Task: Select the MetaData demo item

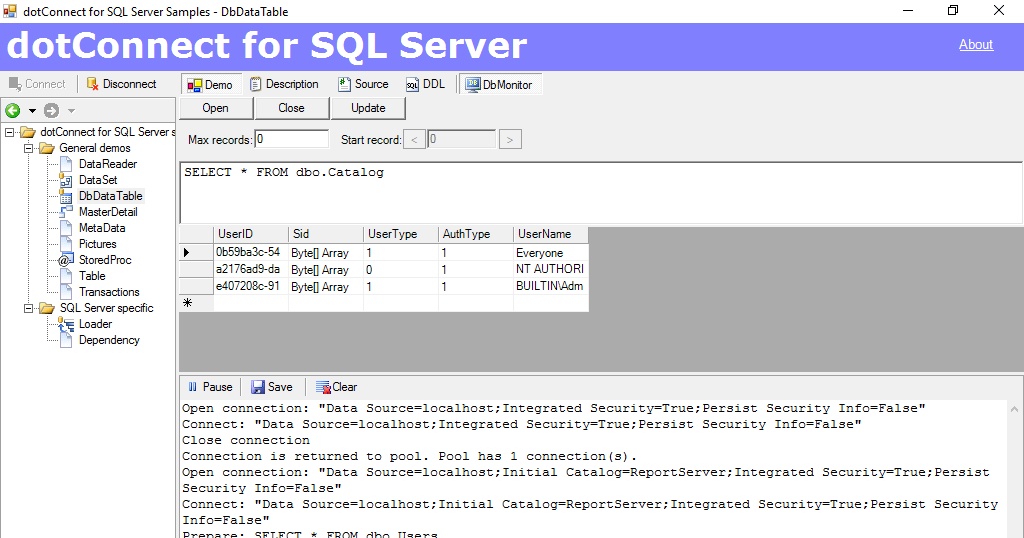Action: click(x=102, y=228)
